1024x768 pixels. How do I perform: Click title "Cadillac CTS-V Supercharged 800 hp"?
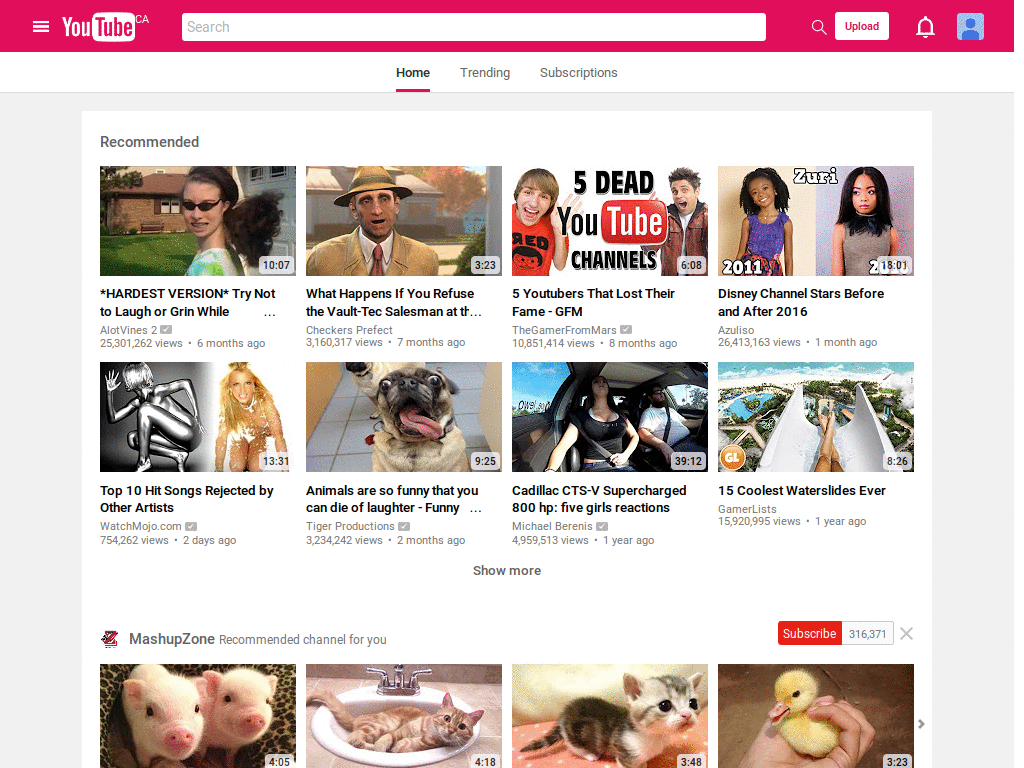pyautogui.click(x=599, y=499)
